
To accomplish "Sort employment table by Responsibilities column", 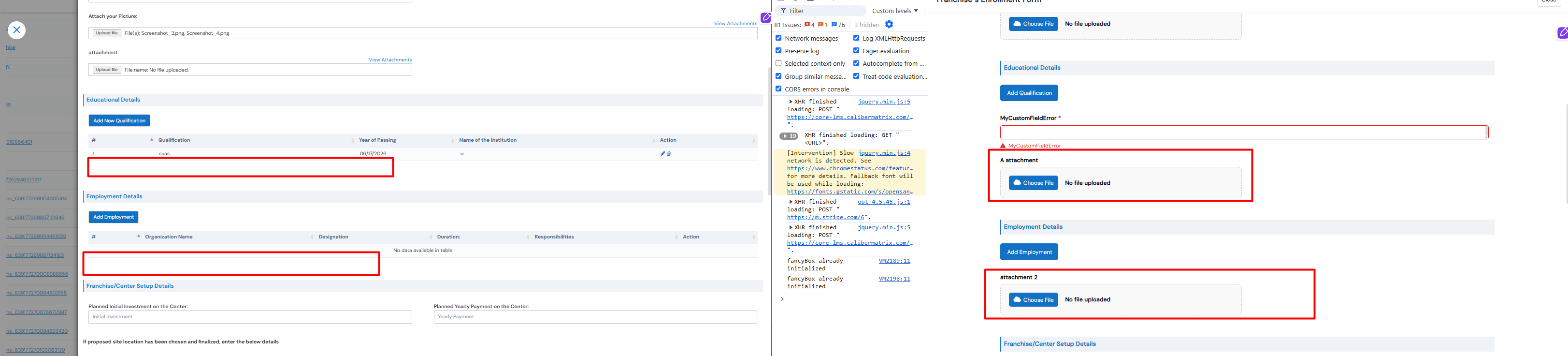I will click(x=605, y=237).
